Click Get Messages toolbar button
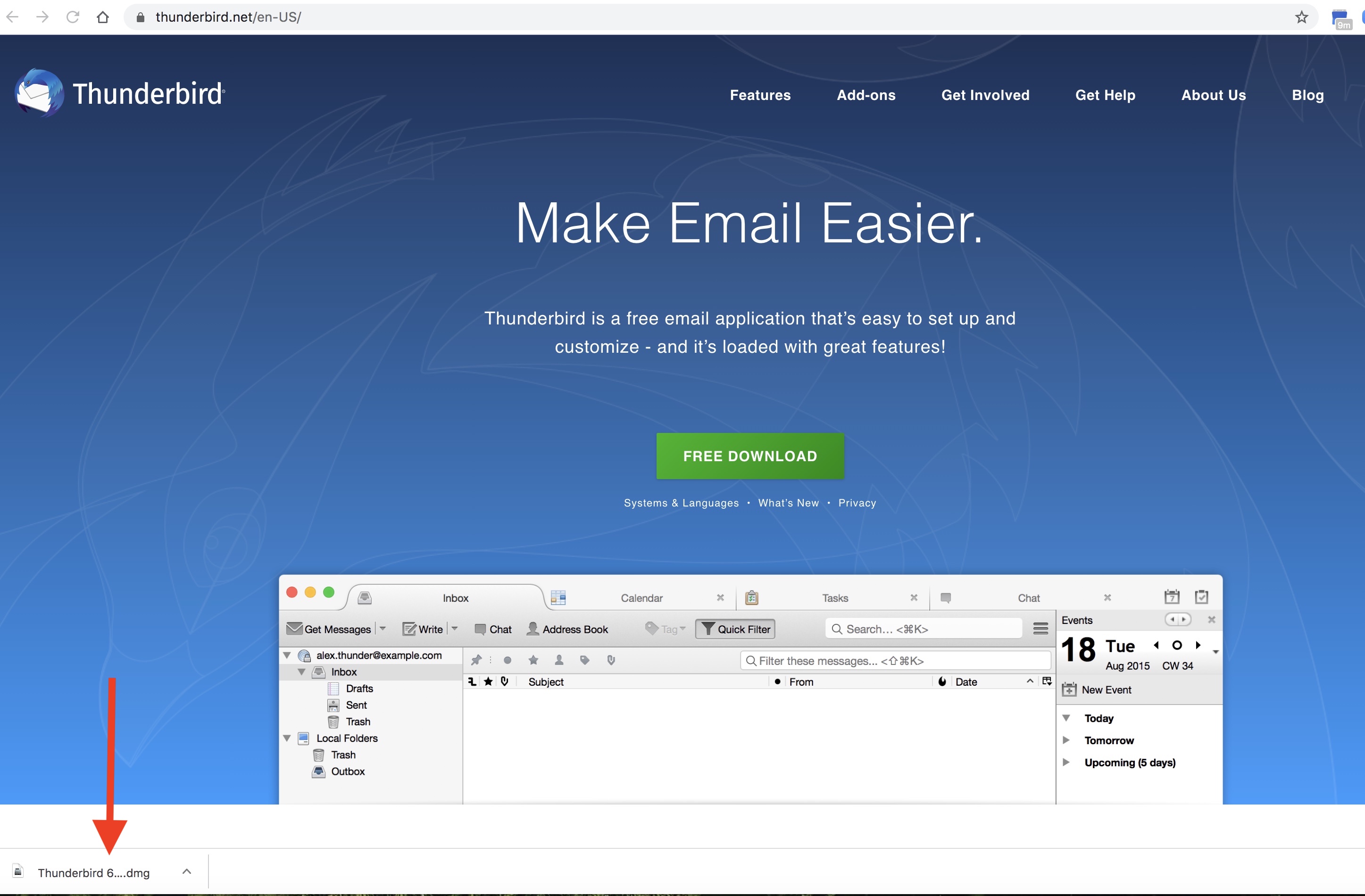1365x896 pixels. click(329, 629)
